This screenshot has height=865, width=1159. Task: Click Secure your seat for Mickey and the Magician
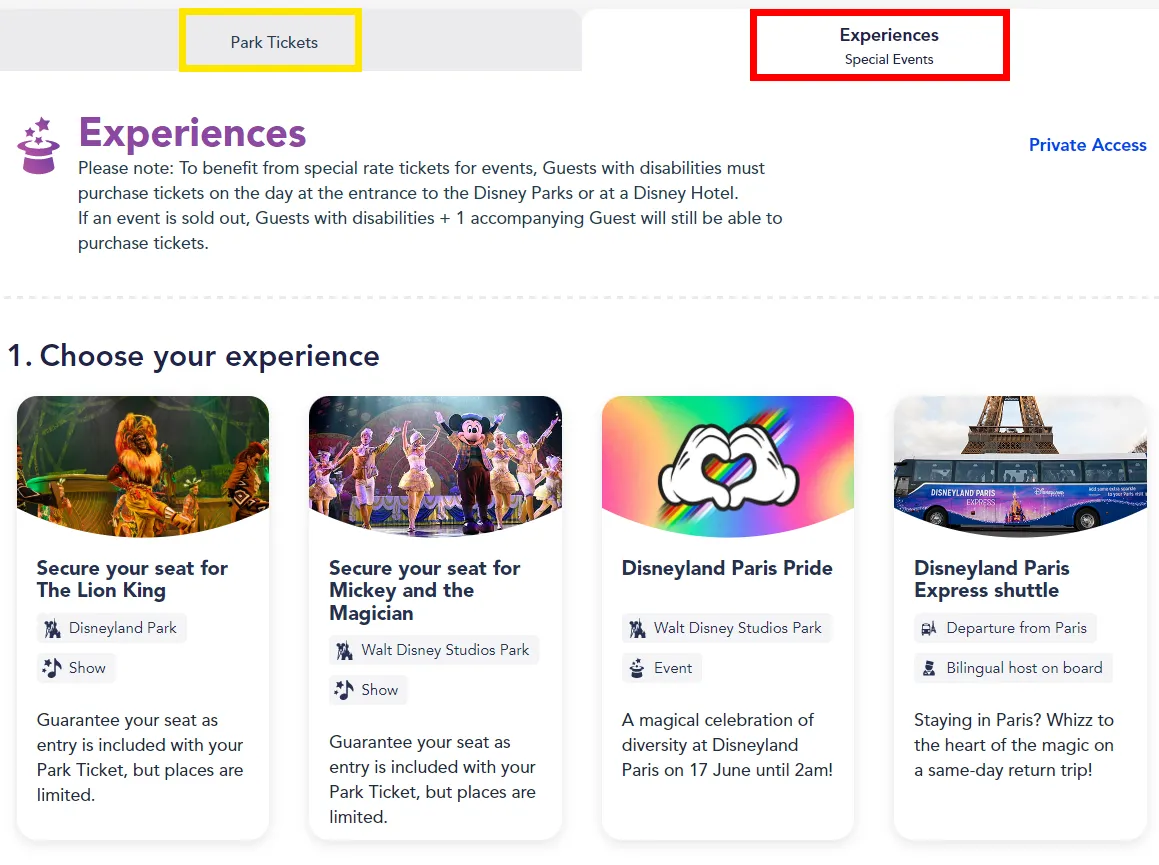(x=425, y=590)
